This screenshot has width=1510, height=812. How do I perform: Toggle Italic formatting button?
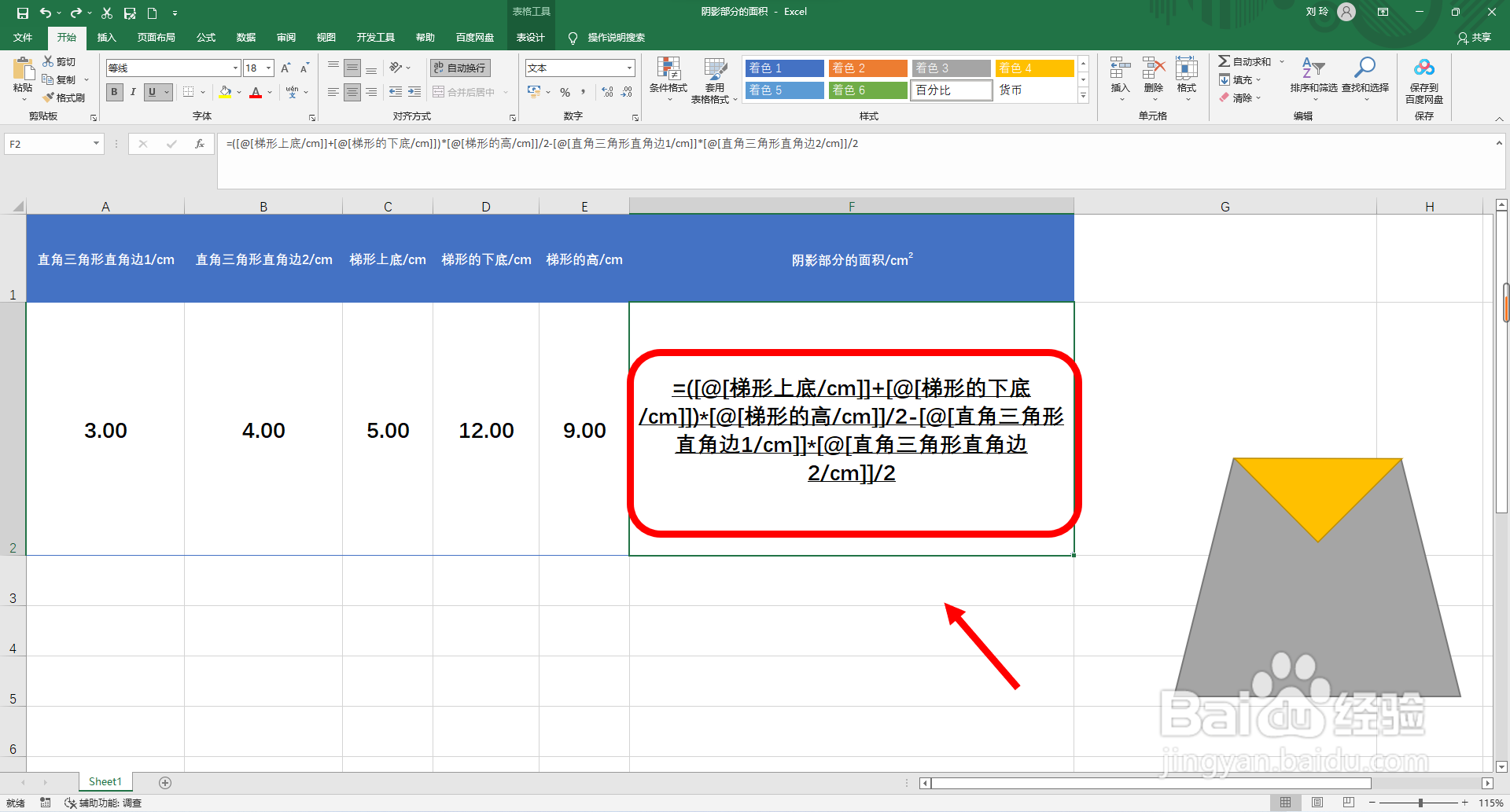pos(133,92)
